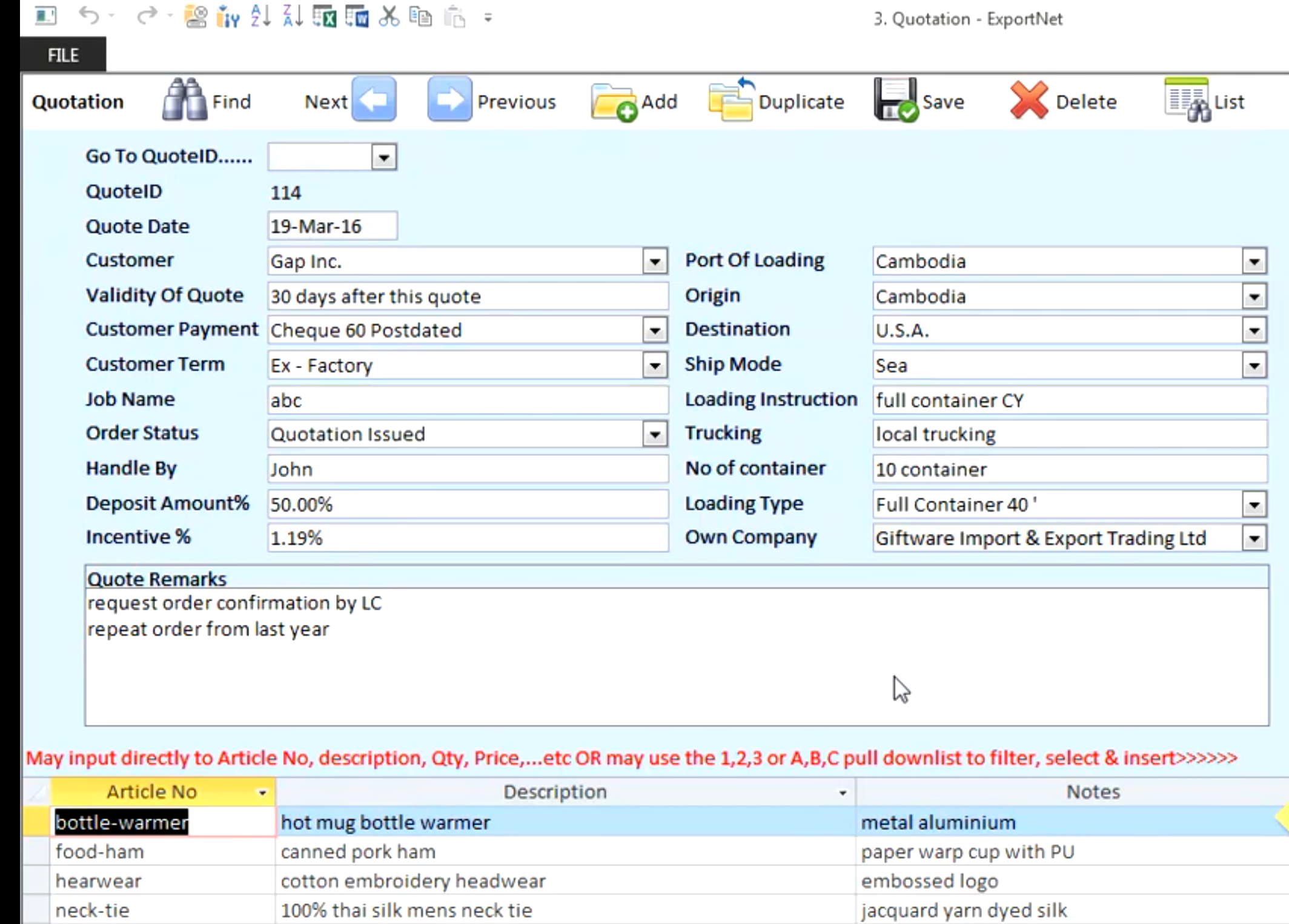Click the Duplicate label
Screen dimensions: 1289x924
click(801, 102)
